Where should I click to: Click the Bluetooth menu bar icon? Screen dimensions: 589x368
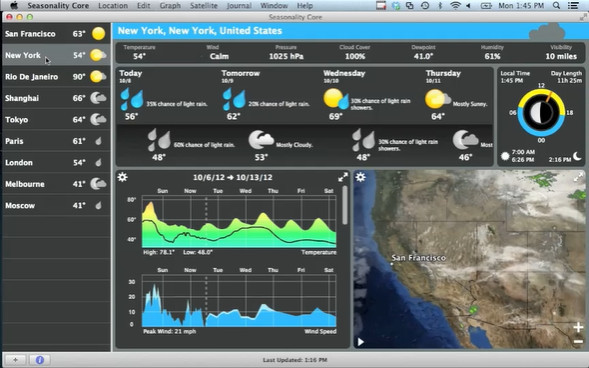pyautogui.click(x=440, y=5)
